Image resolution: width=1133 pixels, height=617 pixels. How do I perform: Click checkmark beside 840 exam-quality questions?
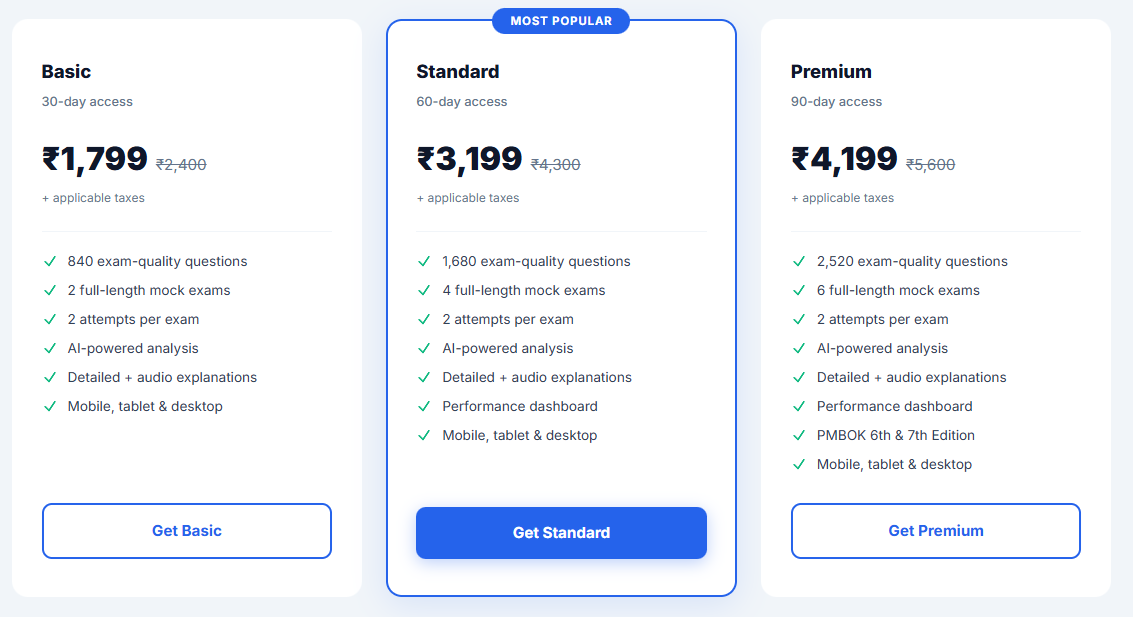tap(50, 262)
